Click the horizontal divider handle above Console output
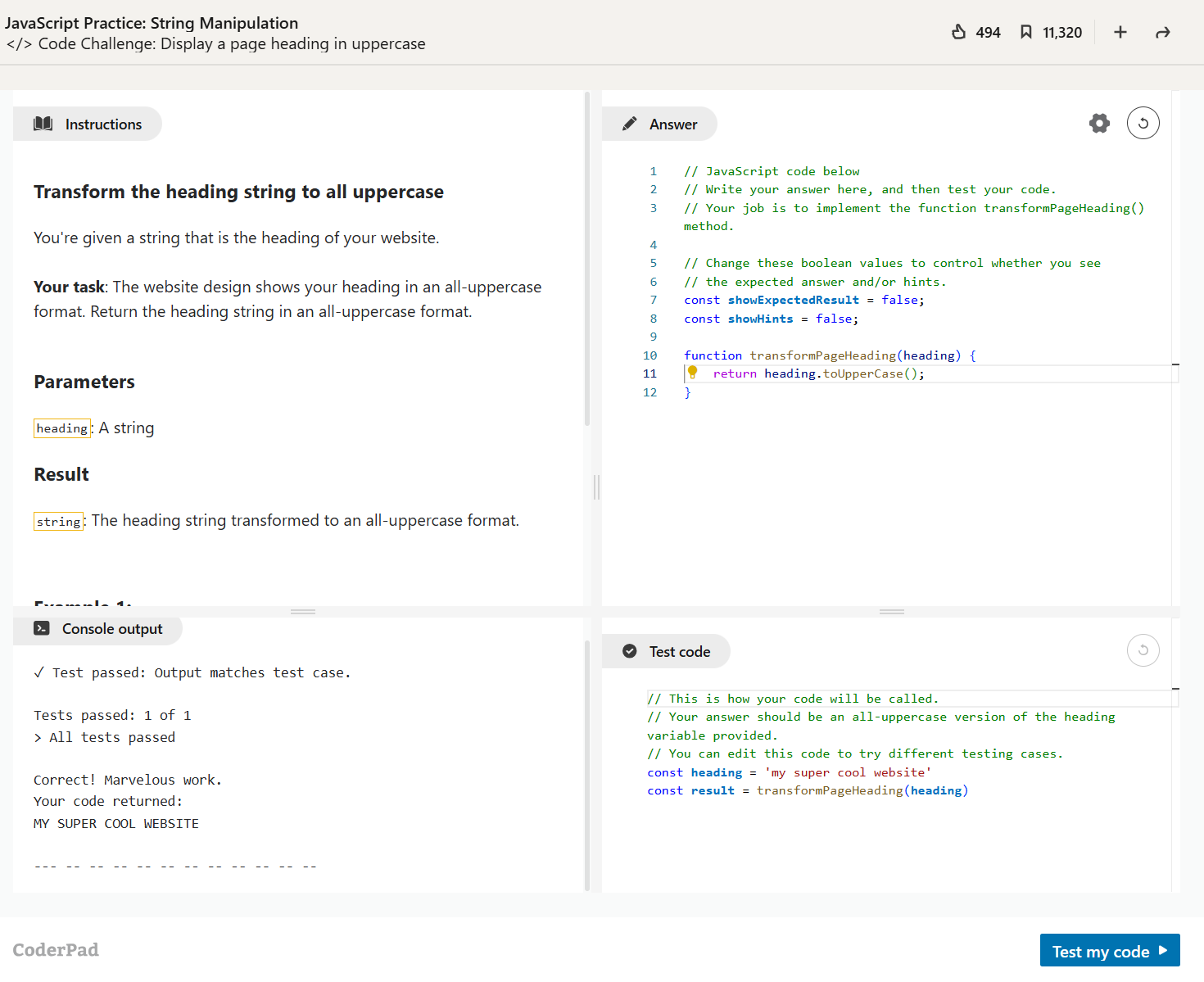Image resolution: width=1204 pixels, height=982 pixels. pyautogui.click(x=303, y=612)
